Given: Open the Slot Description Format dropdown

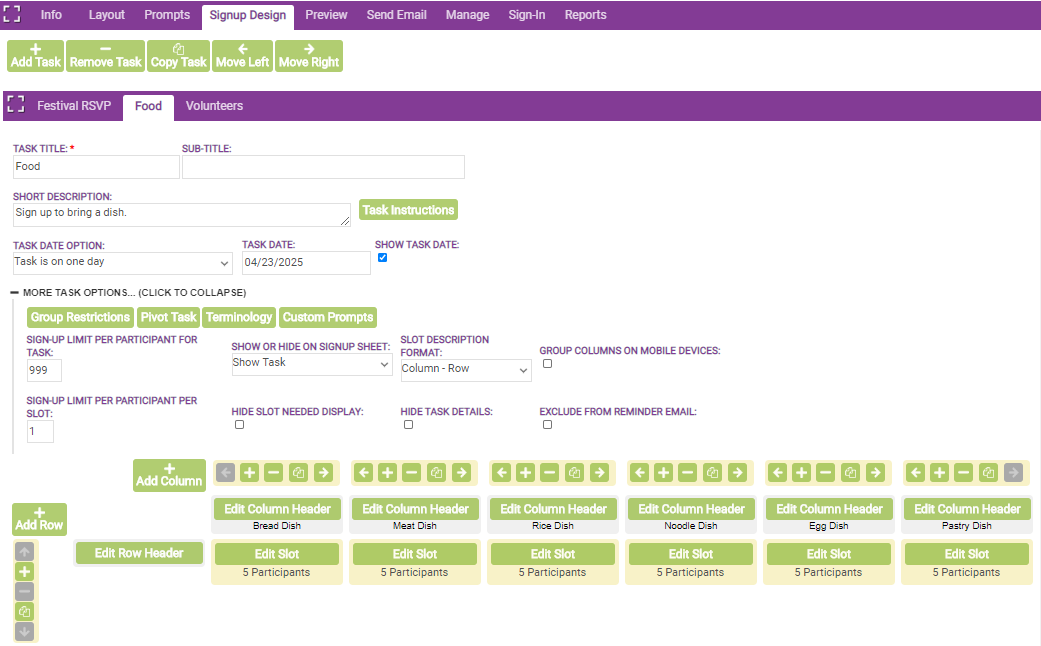Looking at the screenshot, I should click(465, 370).
